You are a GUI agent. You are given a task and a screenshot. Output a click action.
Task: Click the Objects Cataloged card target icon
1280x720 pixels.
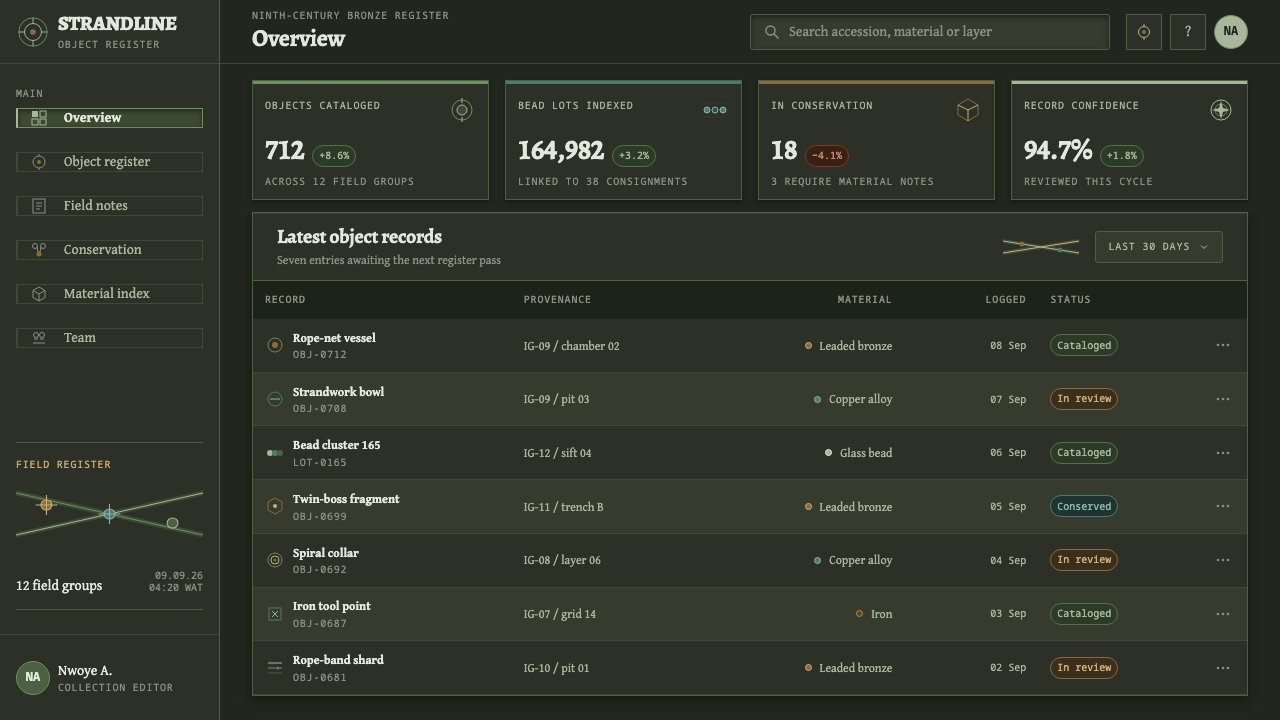tap(462, 110)
